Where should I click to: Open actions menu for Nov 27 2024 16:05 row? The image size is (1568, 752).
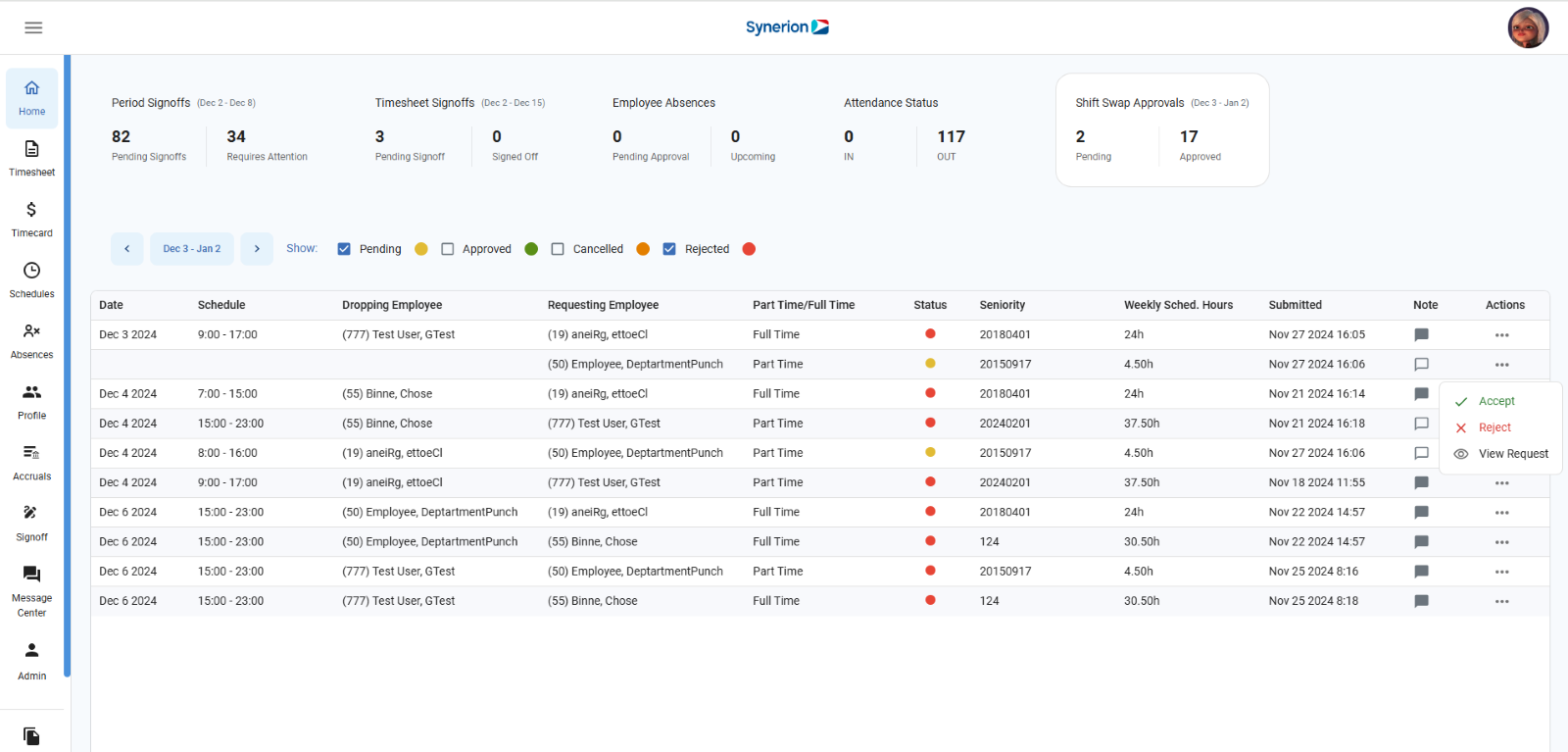[x=1502, y=335]
